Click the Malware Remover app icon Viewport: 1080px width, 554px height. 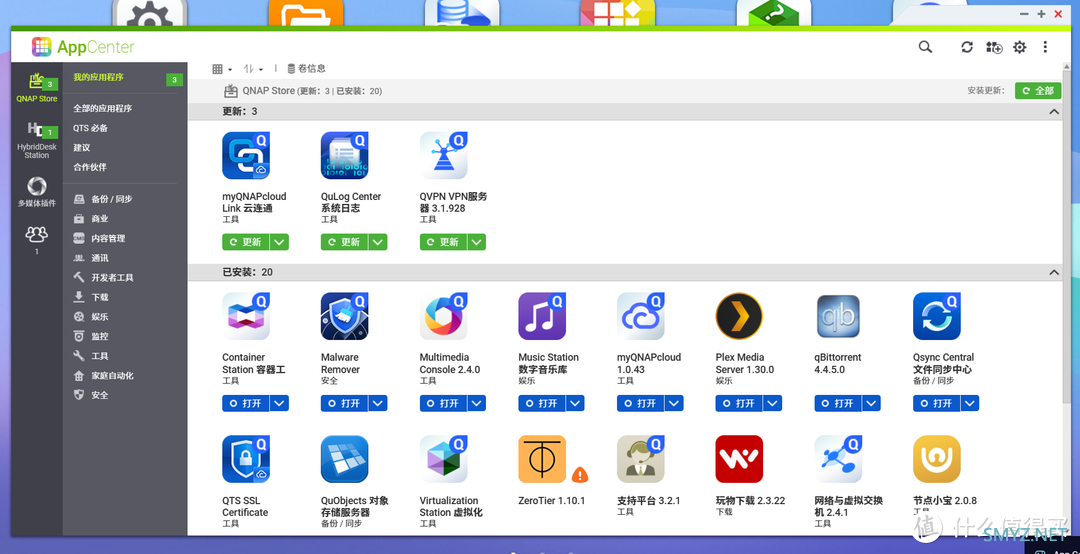[x=344, y=316]
